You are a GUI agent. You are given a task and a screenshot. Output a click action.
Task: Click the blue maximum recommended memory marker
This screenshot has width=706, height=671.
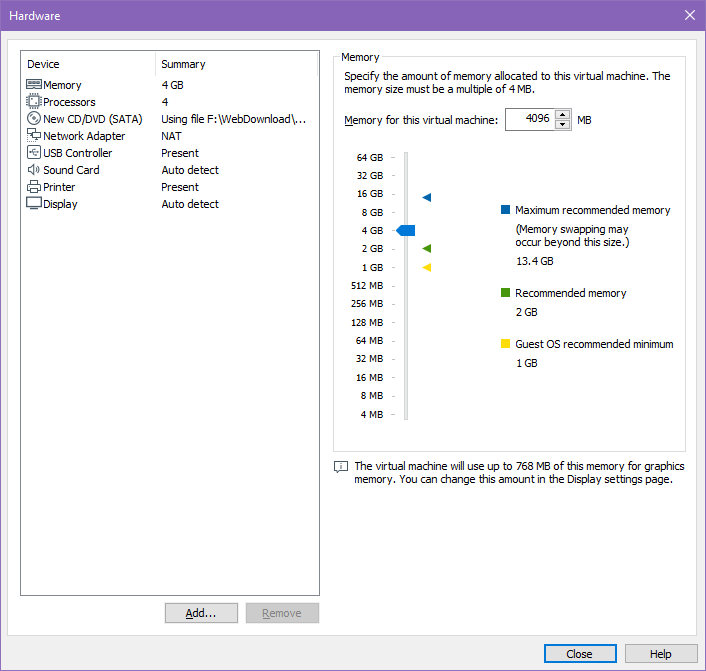click(x=427, y=197)
